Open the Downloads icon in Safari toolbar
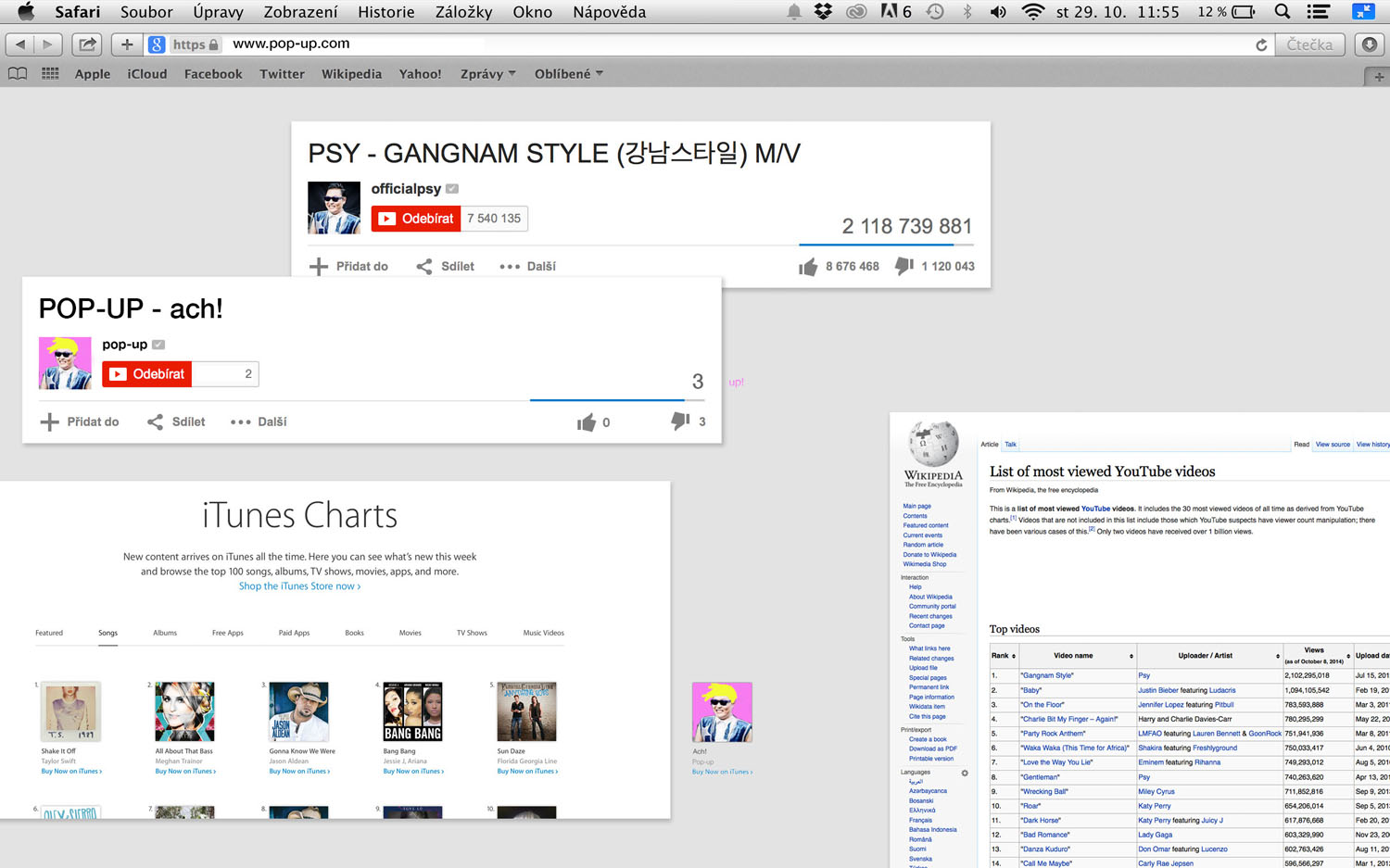This screenshot has width=1390, height=868. (x=1370, y=44)
